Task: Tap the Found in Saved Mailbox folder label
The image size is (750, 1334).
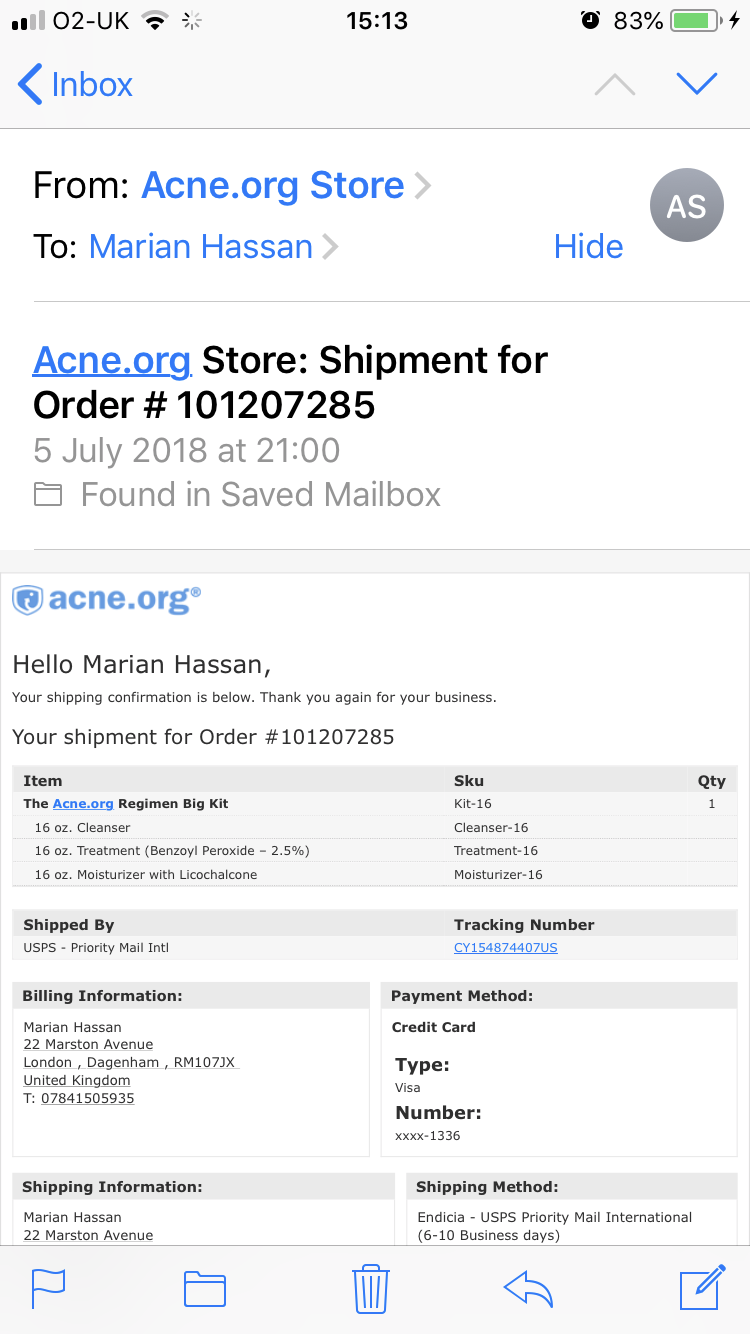Action: 237,494
